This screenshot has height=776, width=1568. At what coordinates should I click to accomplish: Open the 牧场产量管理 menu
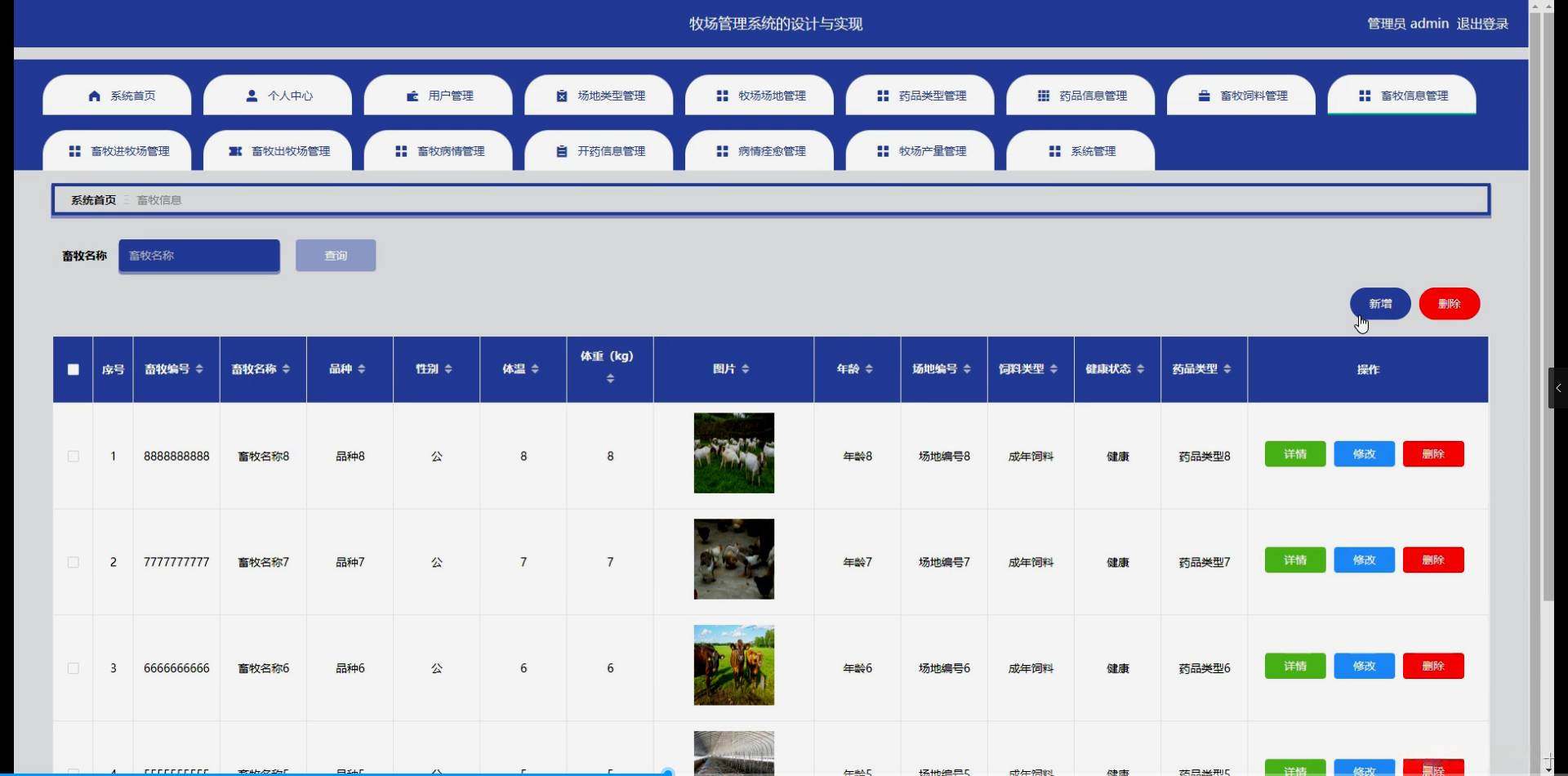point(920,151)
